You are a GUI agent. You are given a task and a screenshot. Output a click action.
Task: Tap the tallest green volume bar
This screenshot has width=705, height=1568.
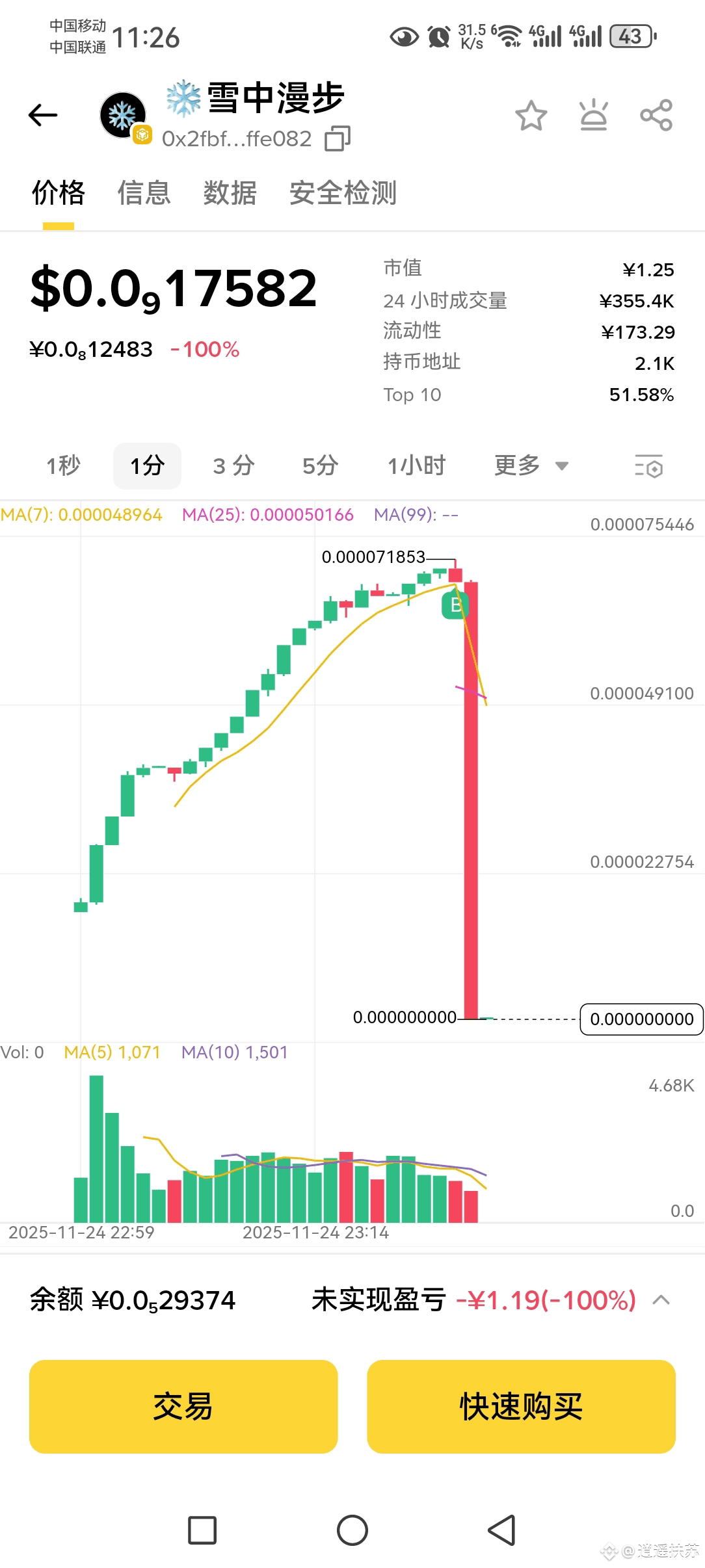coord(96,1149)
